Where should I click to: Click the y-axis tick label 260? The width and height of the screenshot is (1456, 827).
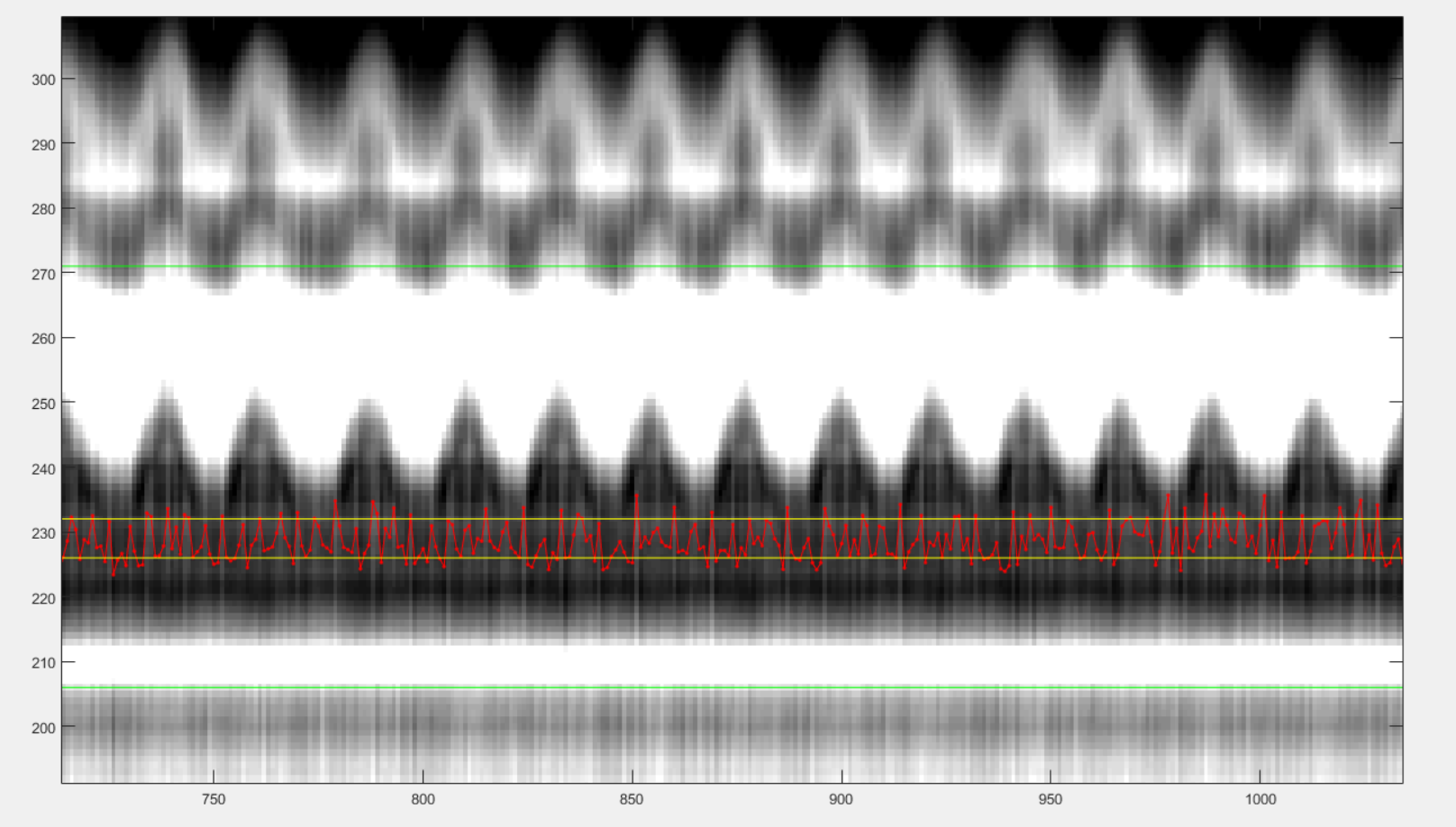[43, 339]
